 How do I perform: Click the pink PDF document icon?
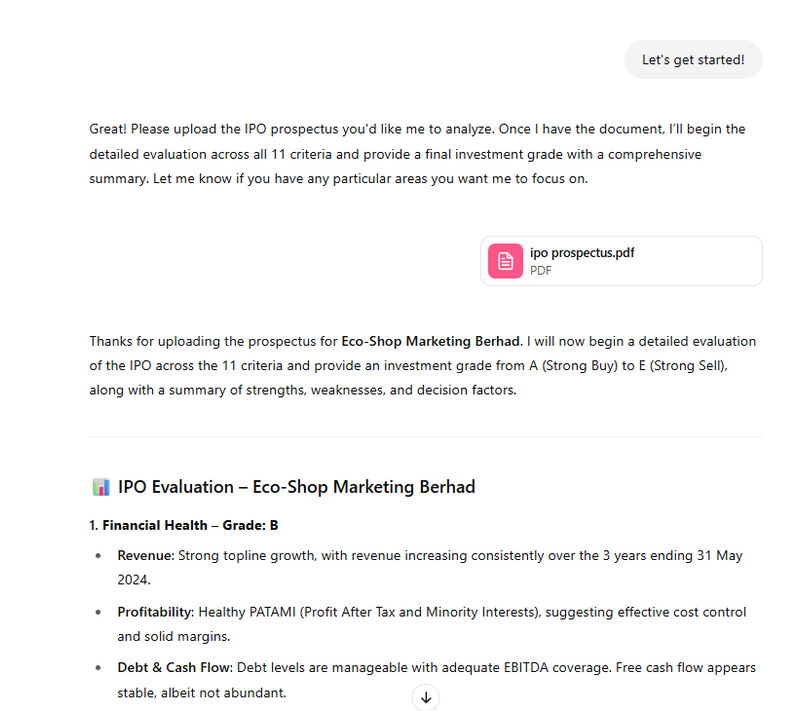tap(506, 261)
